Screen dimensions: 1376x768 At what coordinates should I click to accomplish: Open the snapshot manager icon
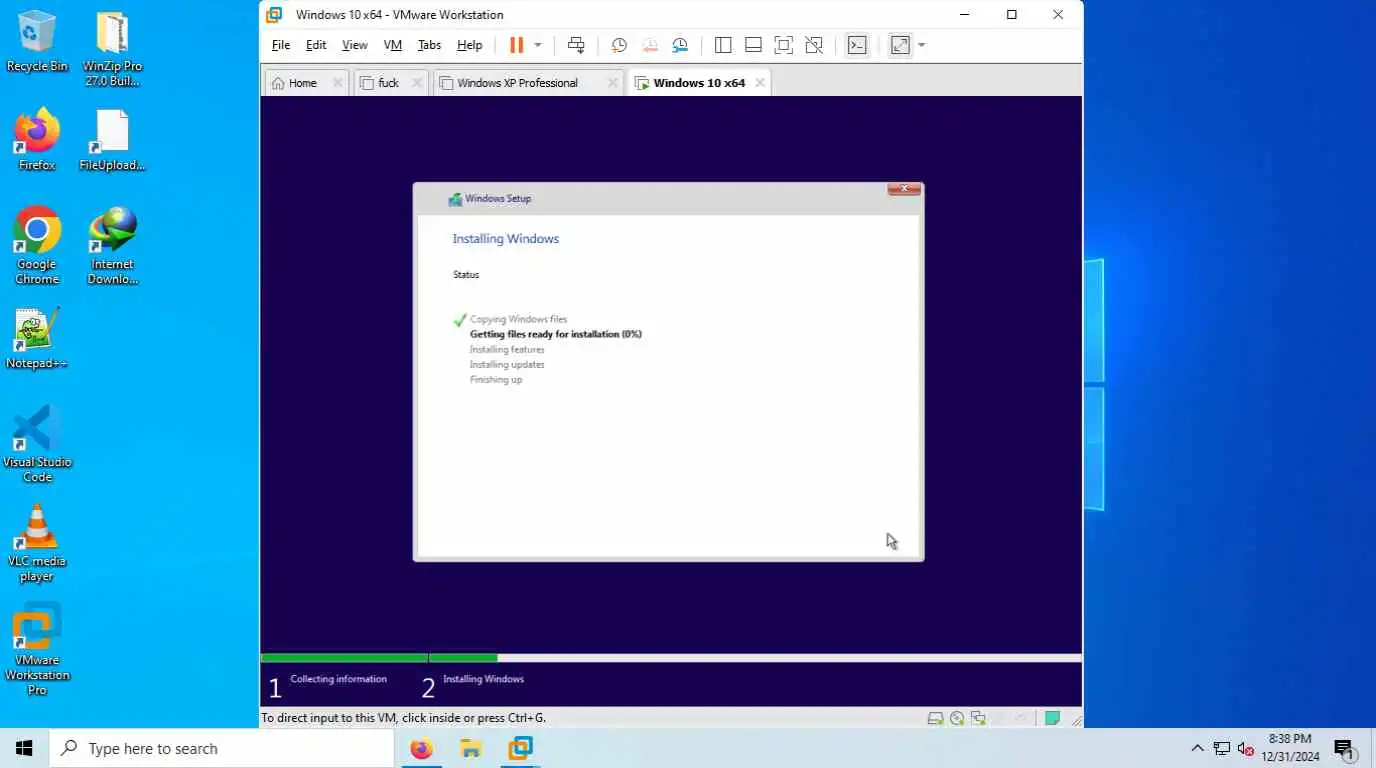(680, 45)
